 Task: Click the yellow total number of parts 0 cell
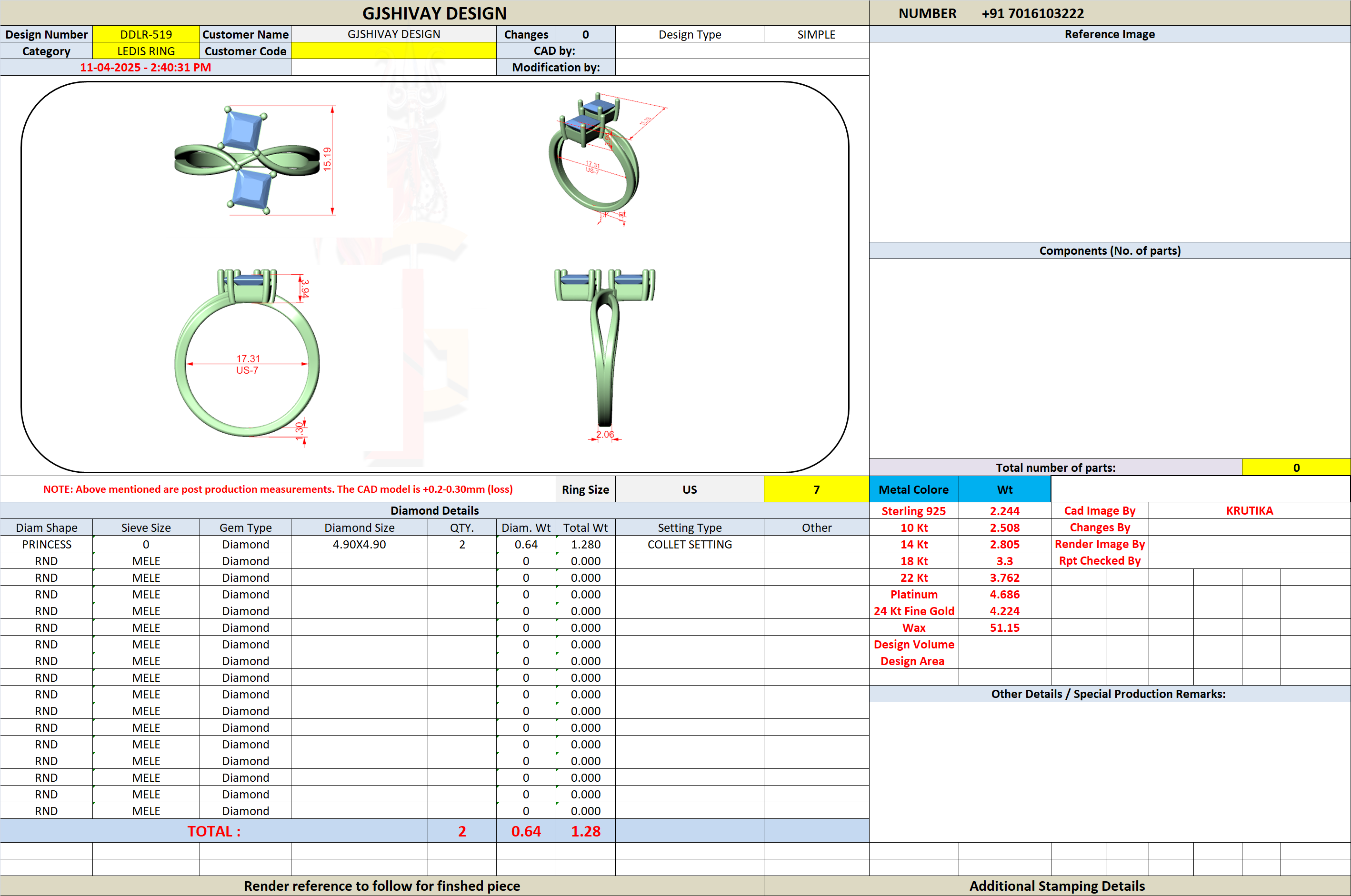pyautogui.click(x=1296, y=468)
